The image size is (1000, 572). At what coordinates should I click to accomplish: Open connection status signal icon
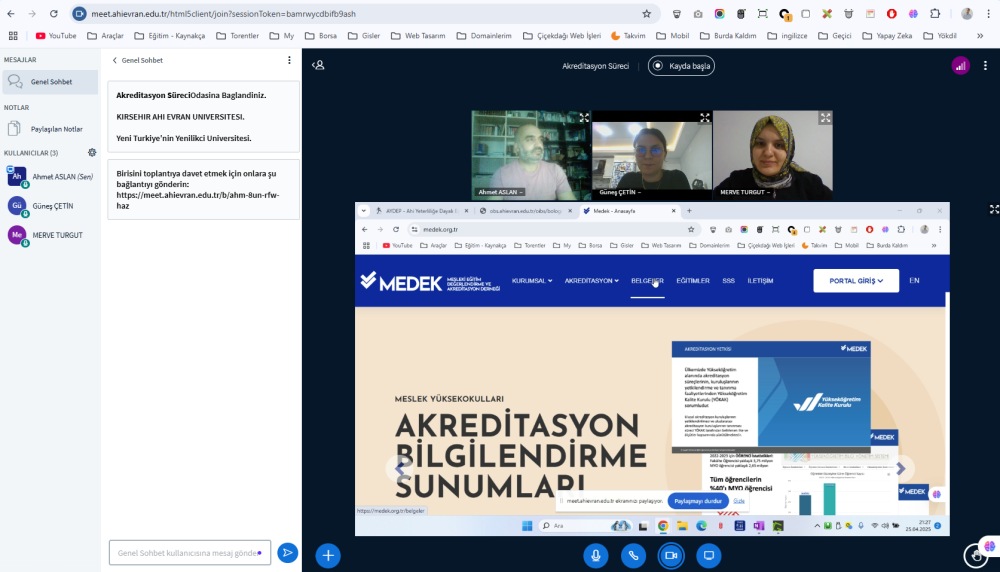click(x=960, y=66)
